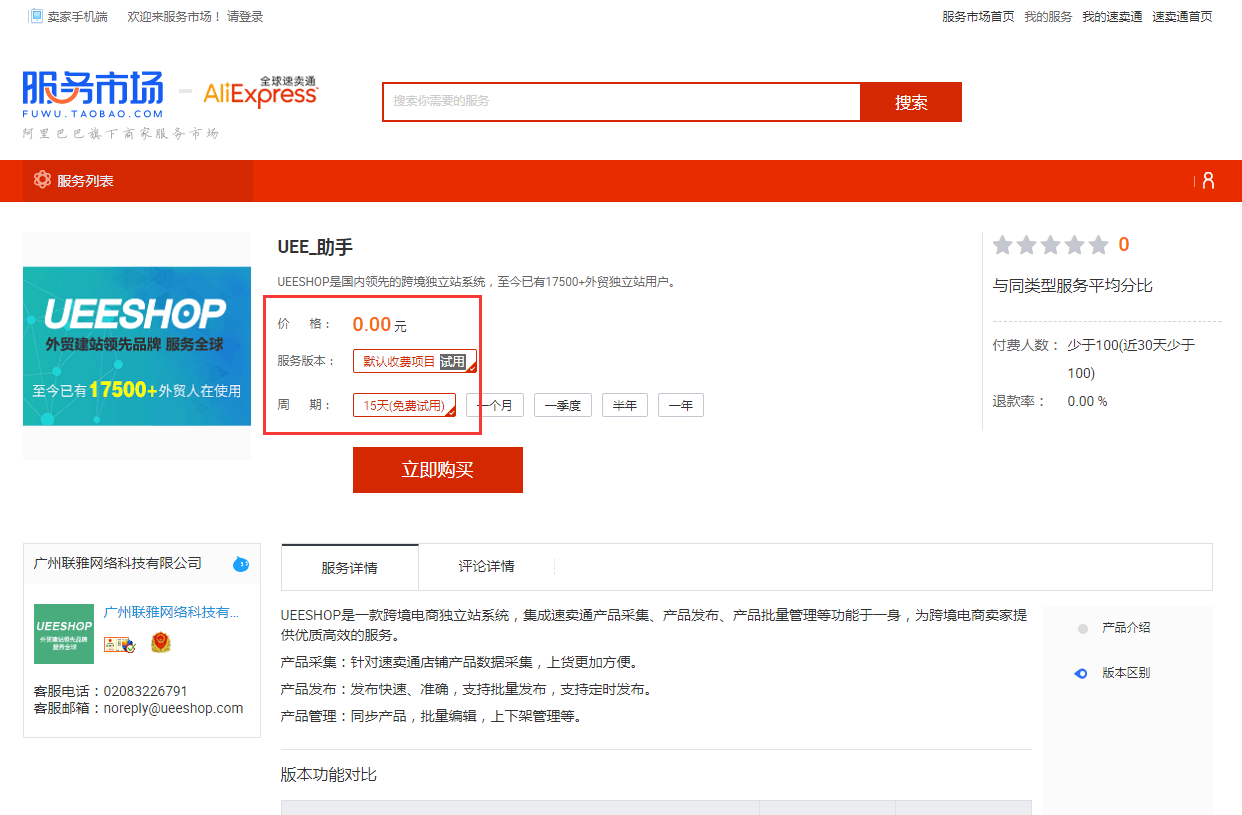The width and height of the screenshot is (1242, 815).
Task: Click the blue bullet beside 版本区别
Action: click(x=1081, y=674)
